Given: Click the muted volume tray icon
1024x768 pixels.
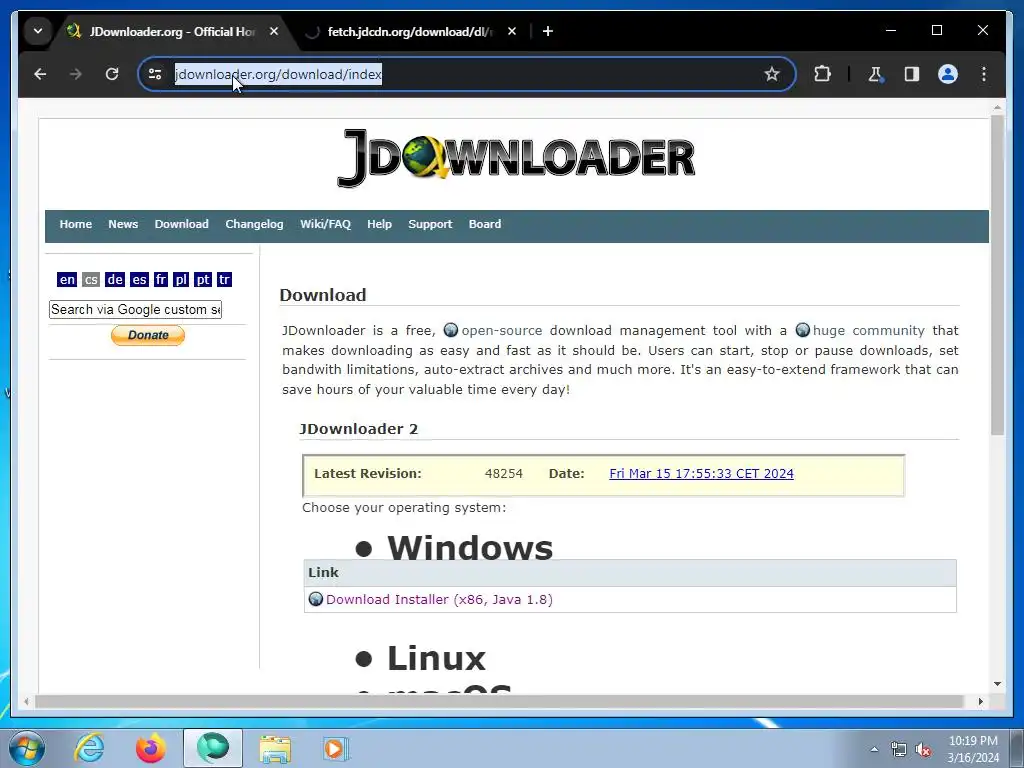Looking at the screenshot, I should tap(923, 750).
